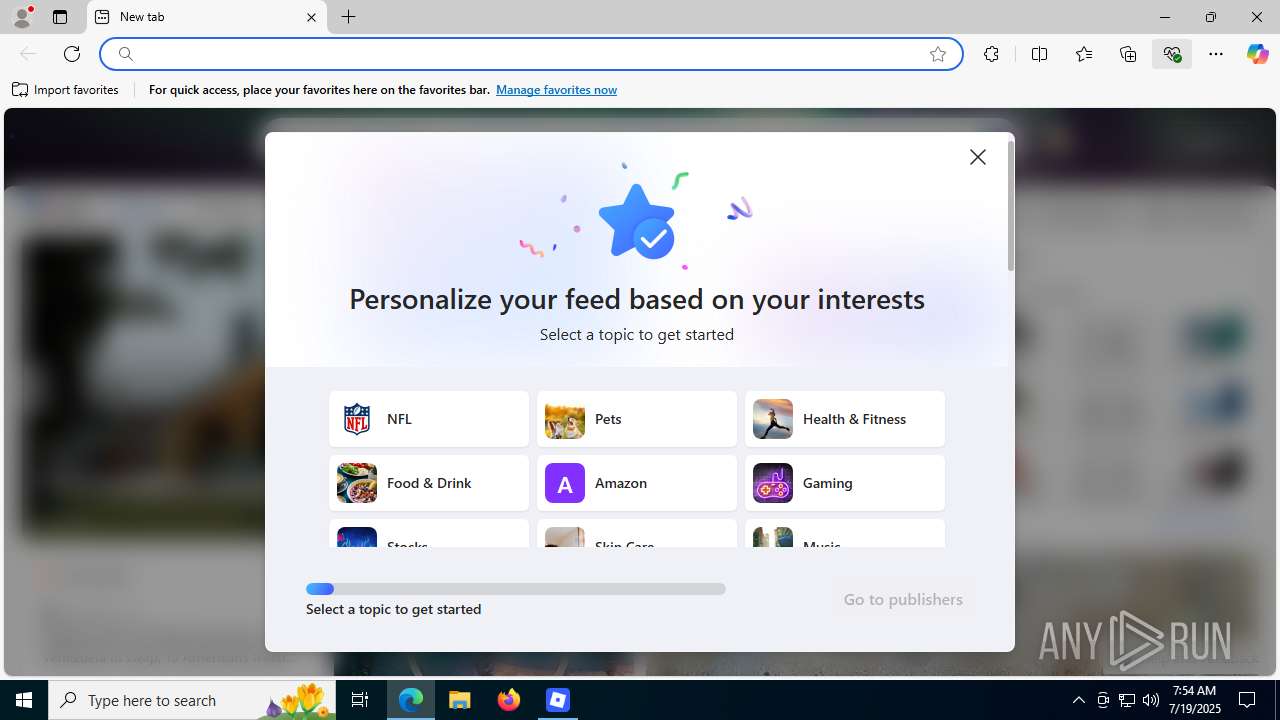
Task: Open the blue app icon on taskbar
Action: (x=558, y=700)
